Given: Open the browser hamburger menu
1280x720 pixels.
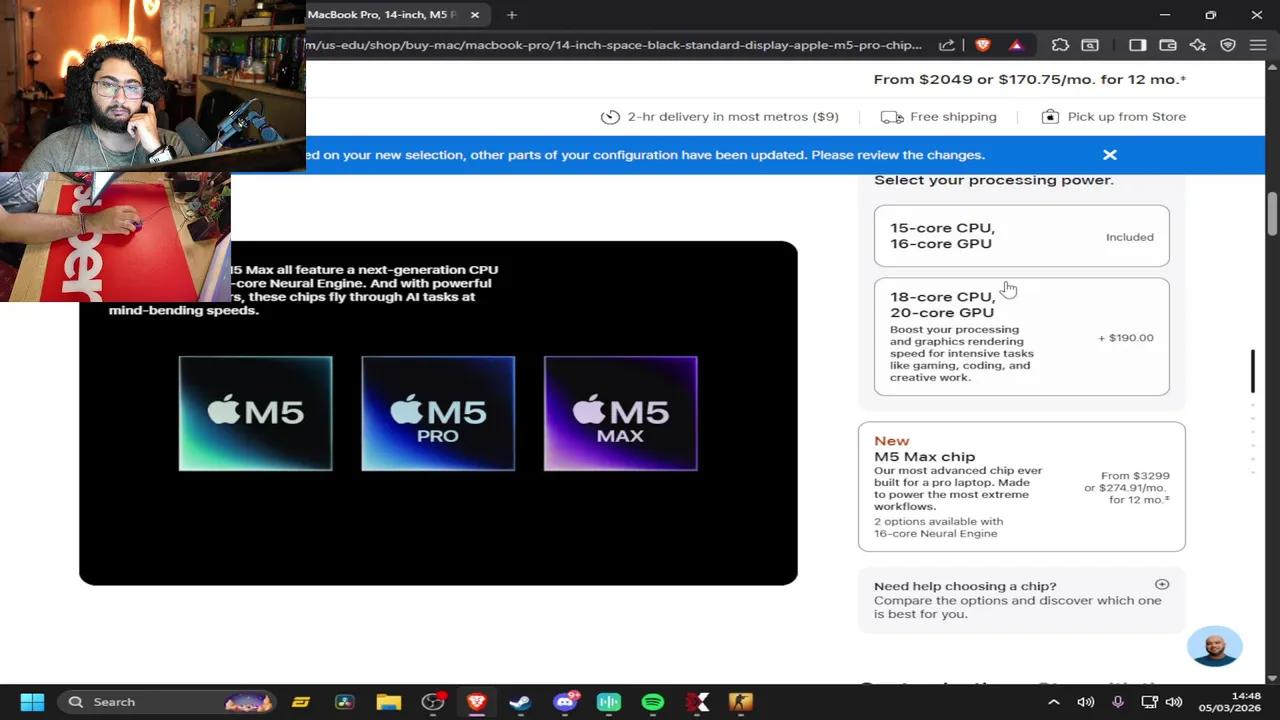Looking at the screenshot, I should click(x=1258, y=45).
